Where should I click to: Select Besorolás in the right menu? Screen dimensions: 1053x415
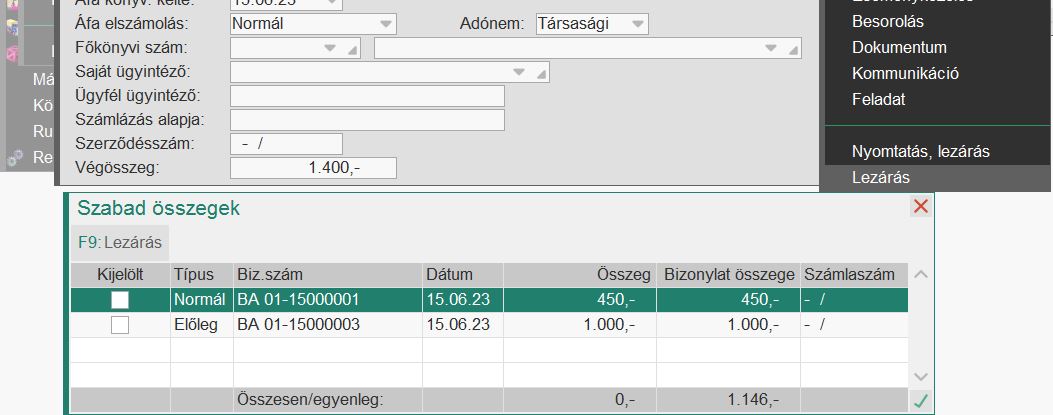[x=888, y=21]
